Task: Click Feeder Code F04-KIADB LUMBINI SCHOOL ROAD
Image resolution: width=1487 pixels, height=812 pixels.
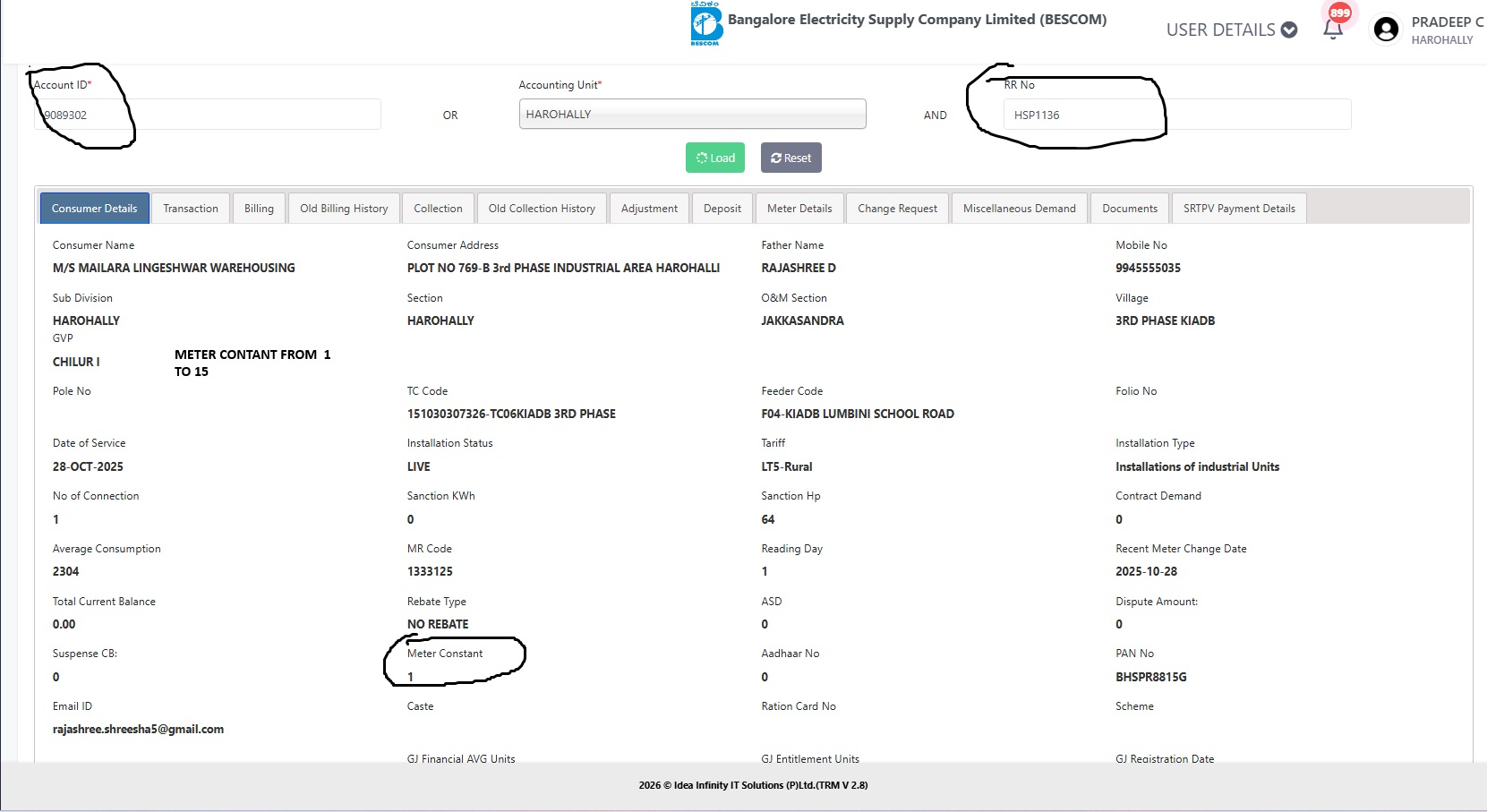Action: (x=858, y=414)
